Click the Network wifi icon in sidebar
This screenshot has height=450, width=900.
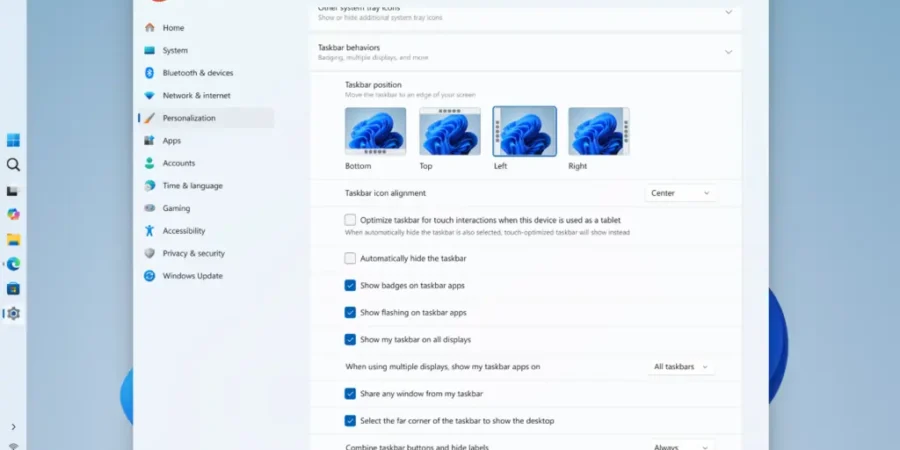(149, 95)
